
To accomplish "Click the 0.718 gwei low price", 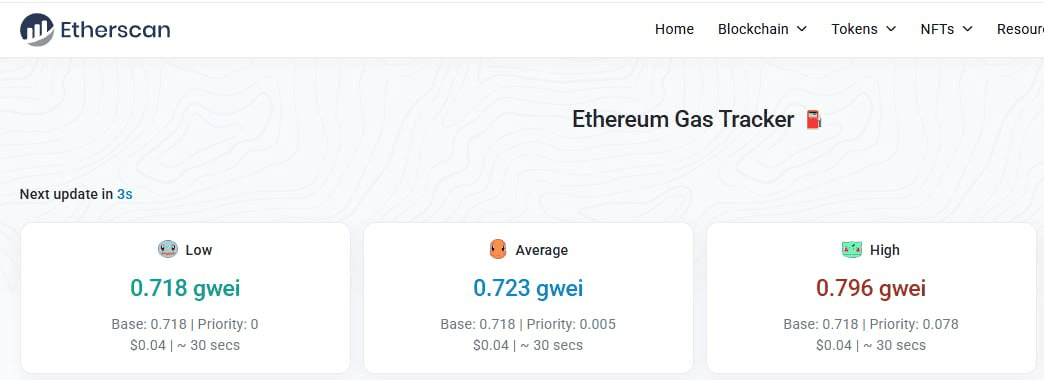I will tap(185, 288).
